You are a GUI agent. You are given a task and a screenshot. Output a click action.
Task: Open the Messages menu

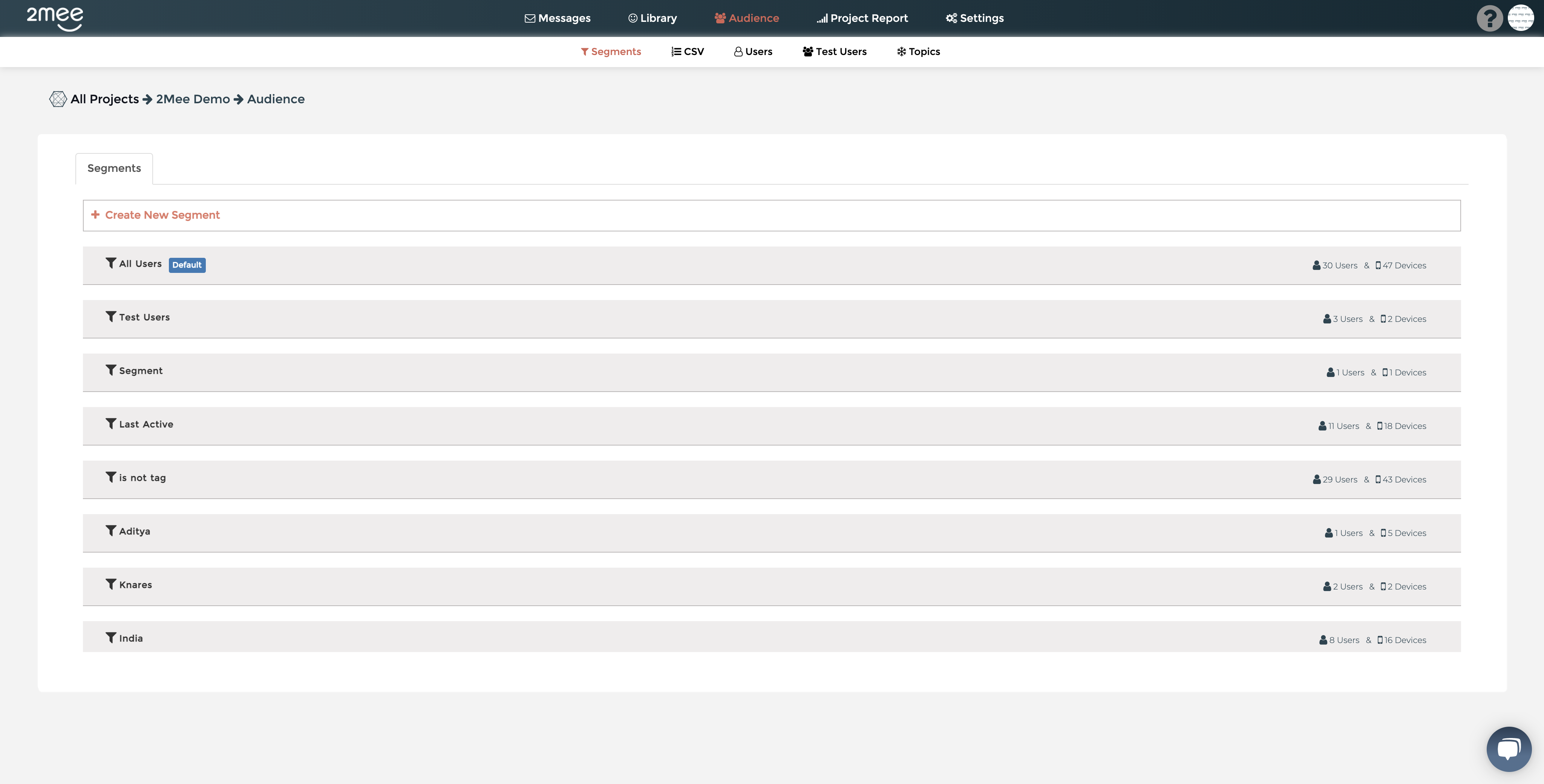[x=558, y=18]
